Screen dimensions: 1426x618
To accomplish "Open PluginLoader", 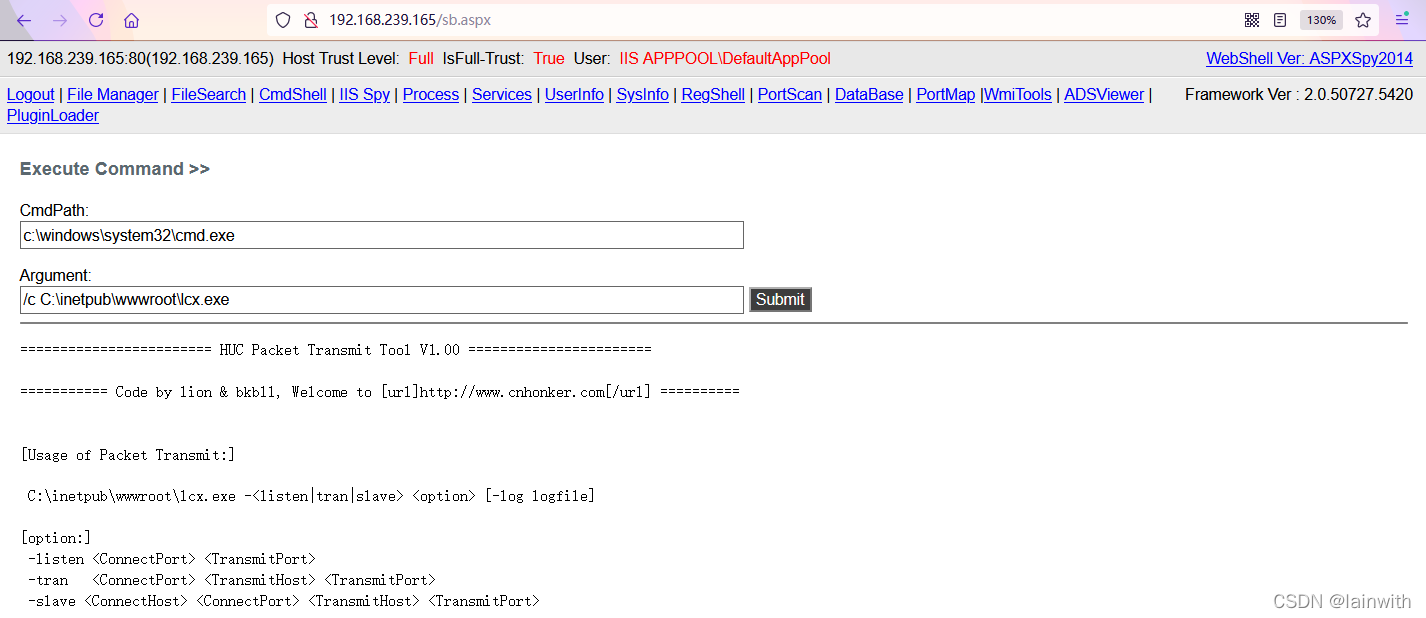I will point(53,116).
